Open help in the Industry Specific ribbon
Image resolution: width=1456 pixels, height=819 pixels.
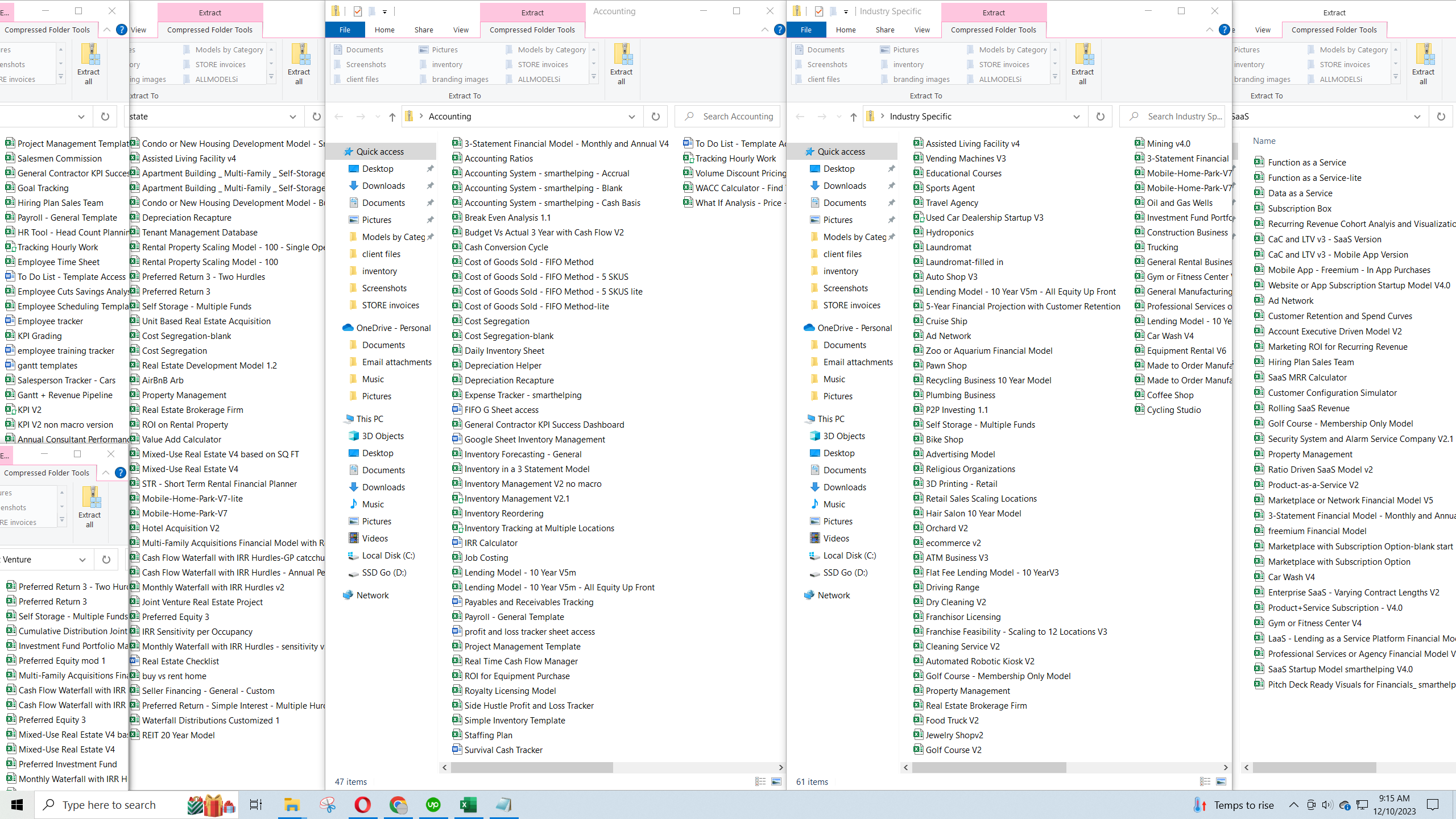pos(1225,30)
